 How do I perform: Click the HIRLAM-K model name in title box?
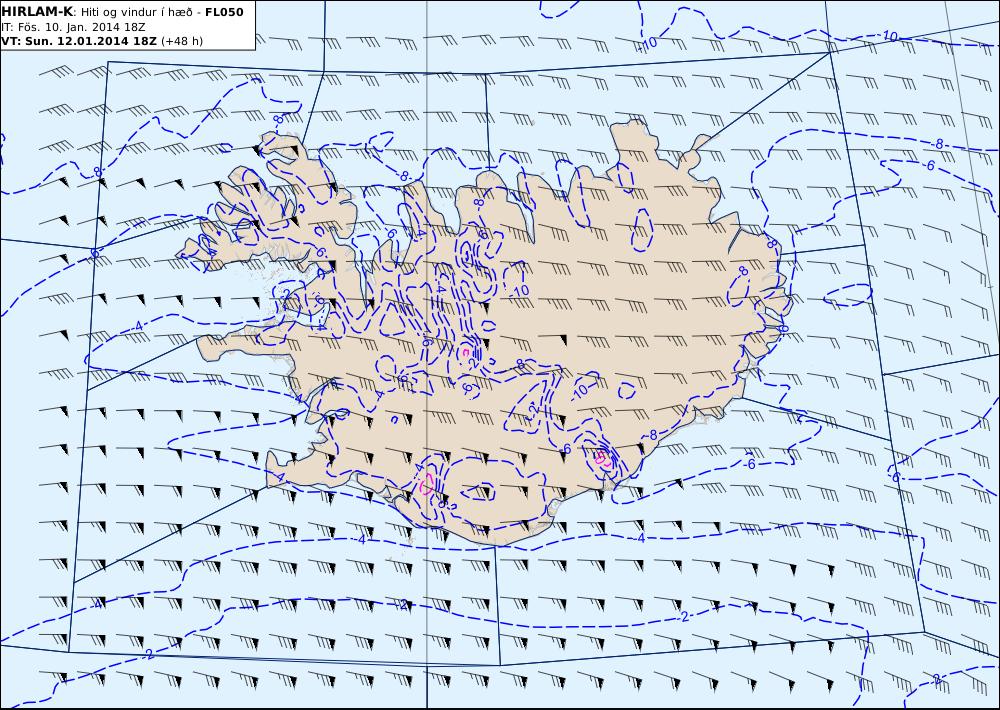point(37,11)
